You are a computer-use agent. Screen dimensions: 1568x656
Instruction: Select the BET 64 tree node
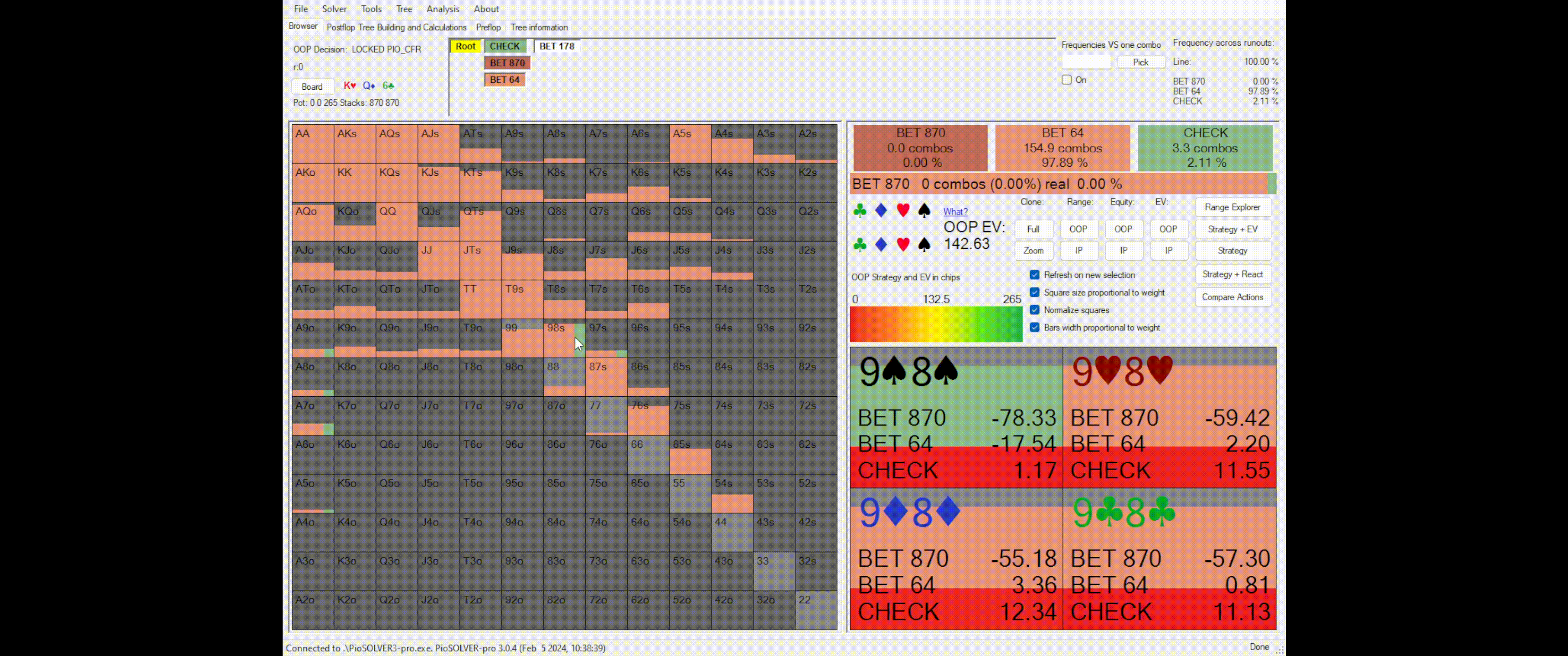[505, 80]
